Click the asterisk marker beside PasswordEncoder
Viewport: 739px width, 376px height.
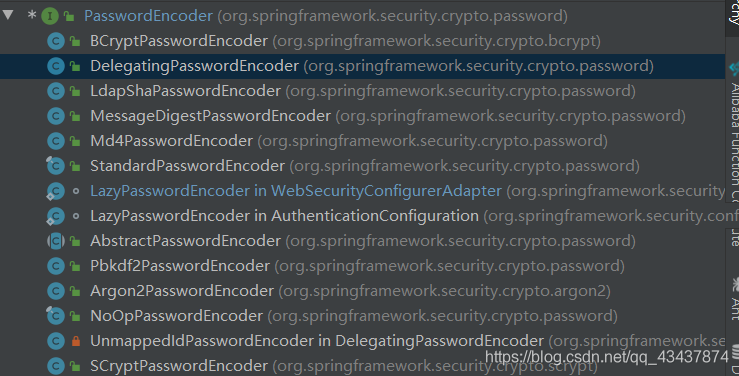click(x=32, y=15)
